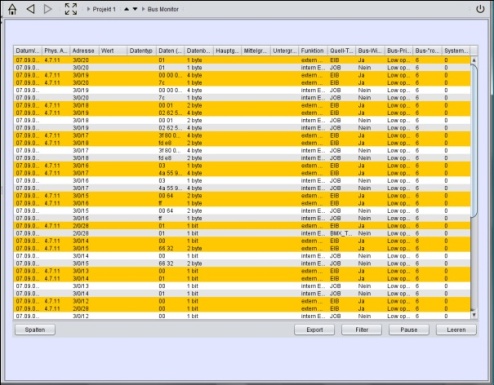The height and width of the screenshot is (385, 494).
Task: Go to the home screen icon
Action: tap(12, 9)
